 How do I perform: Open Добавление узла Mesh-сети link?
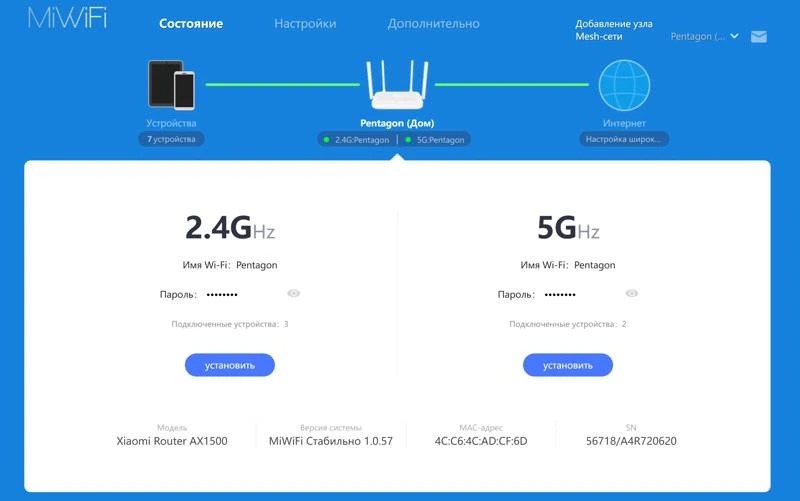point(614,30)
